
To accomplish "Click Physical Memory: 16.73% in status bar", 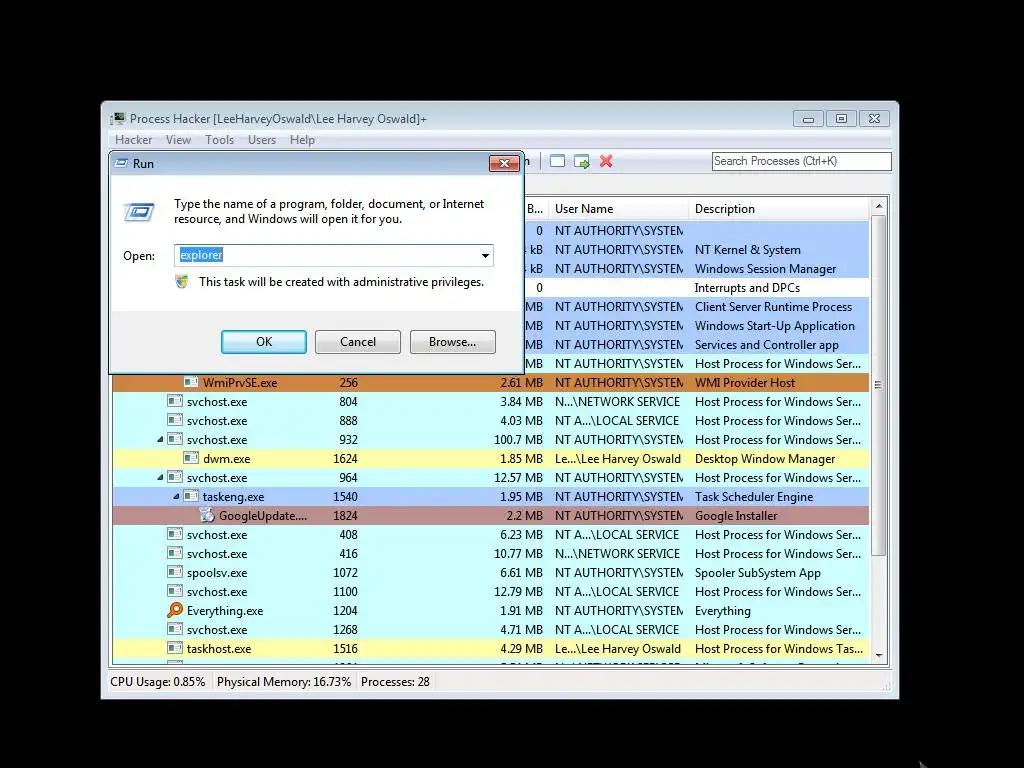I will tap(283, 682).
